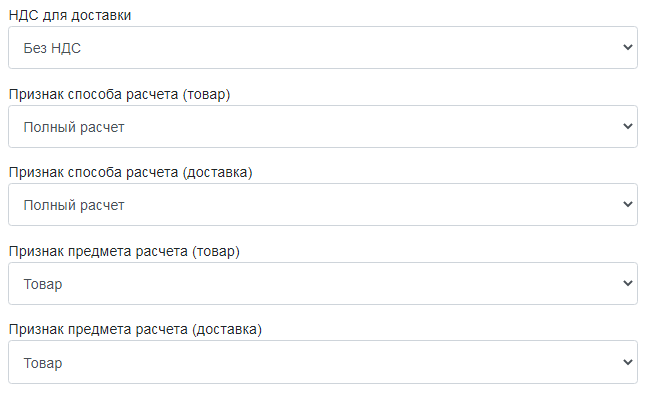This screenshot has width=652, height=395.
Task: Click Товар value under предмета расчета (доставка)
Action: [x=43, y=363]
